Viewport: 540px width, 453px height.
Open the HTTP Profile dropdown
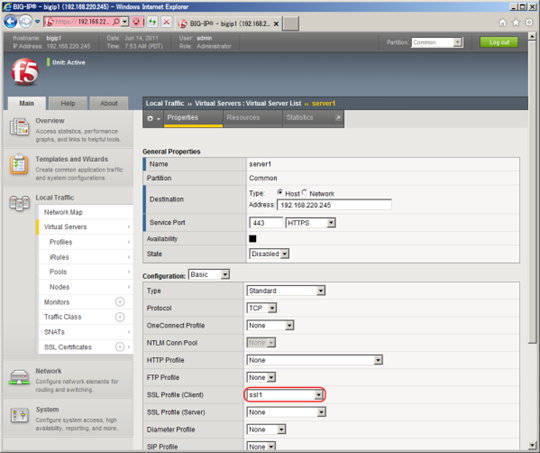click(315, 360)
